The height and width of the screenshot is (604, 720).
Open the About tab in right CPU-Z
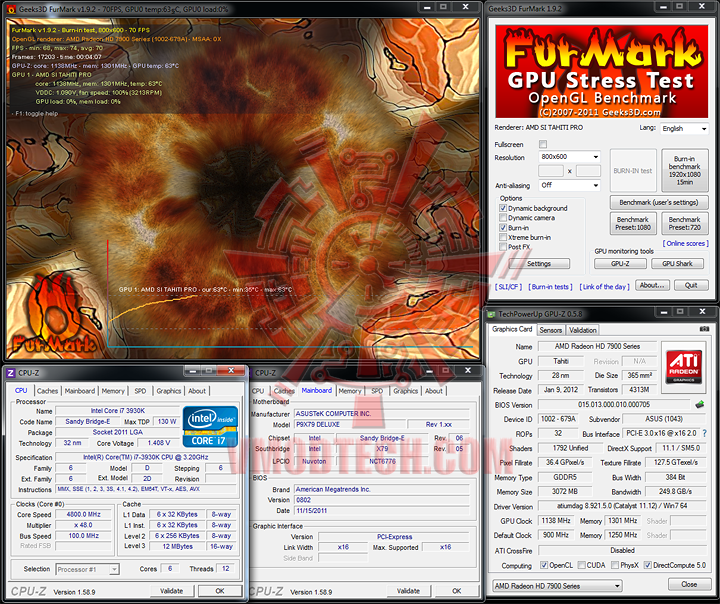[x=433, y=391]
